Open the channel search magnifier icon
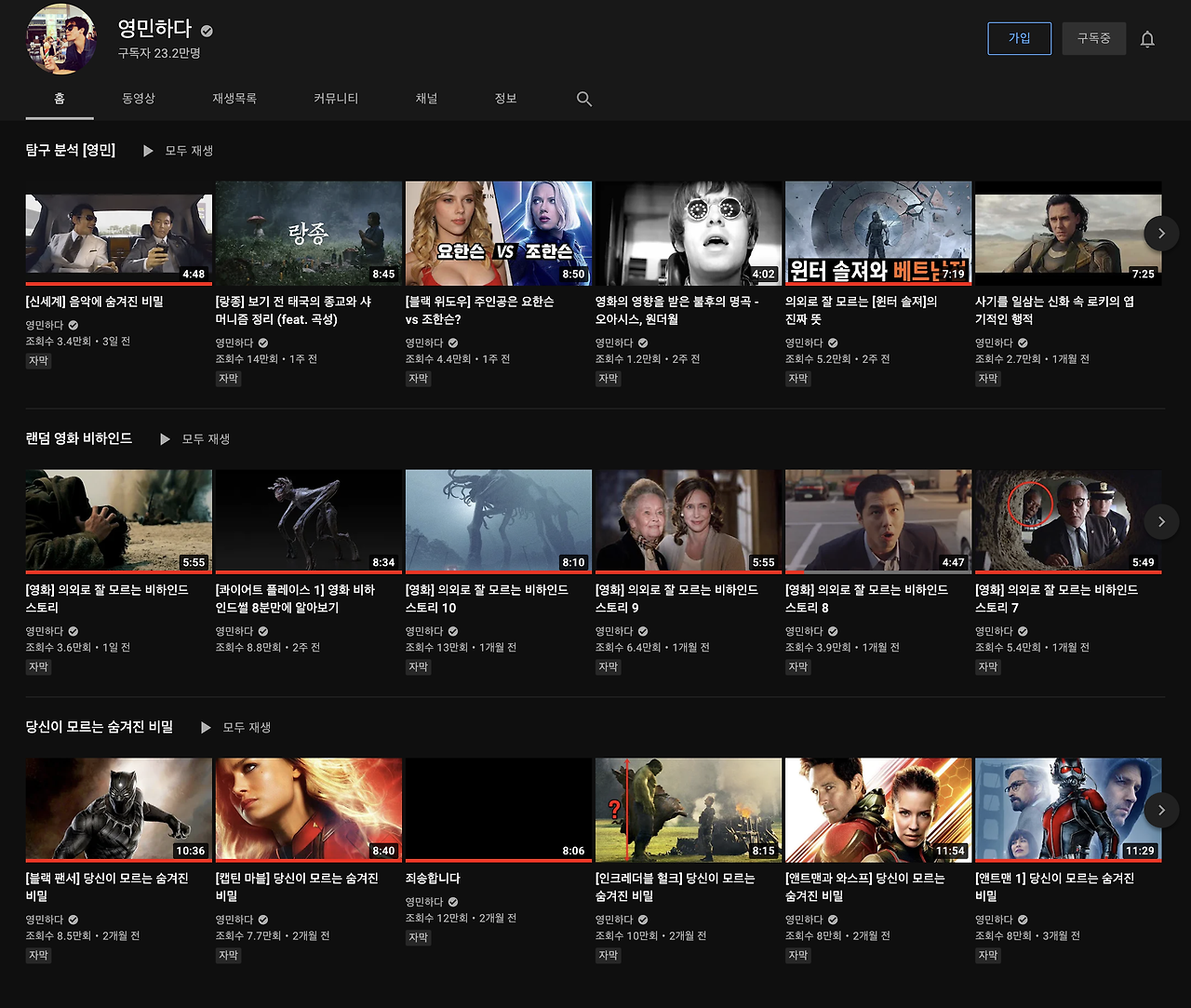 pyautogui.click(x=584, y=99)
